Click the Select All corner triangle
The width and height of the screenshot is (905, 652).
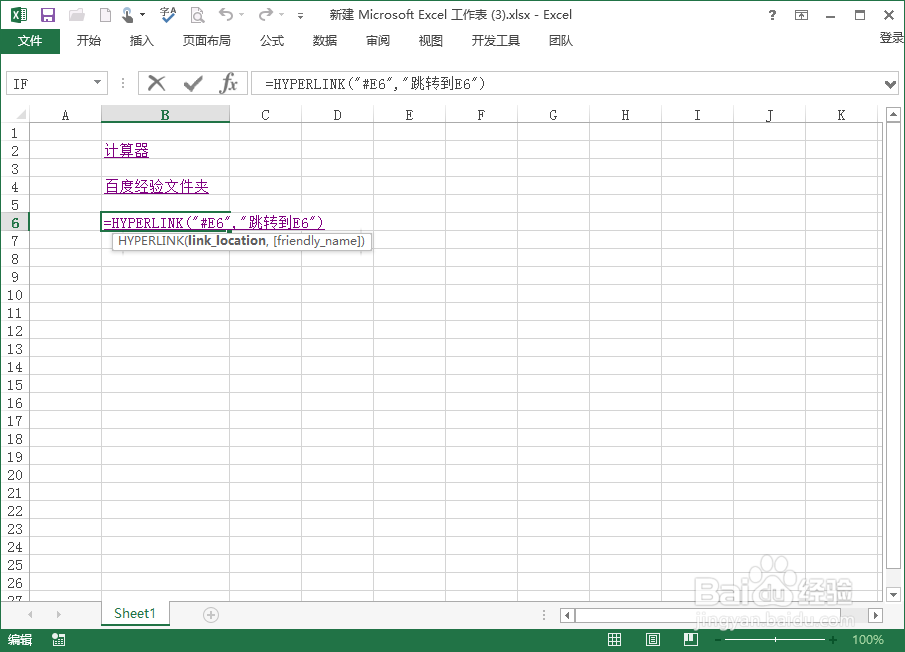pos(20,114)
